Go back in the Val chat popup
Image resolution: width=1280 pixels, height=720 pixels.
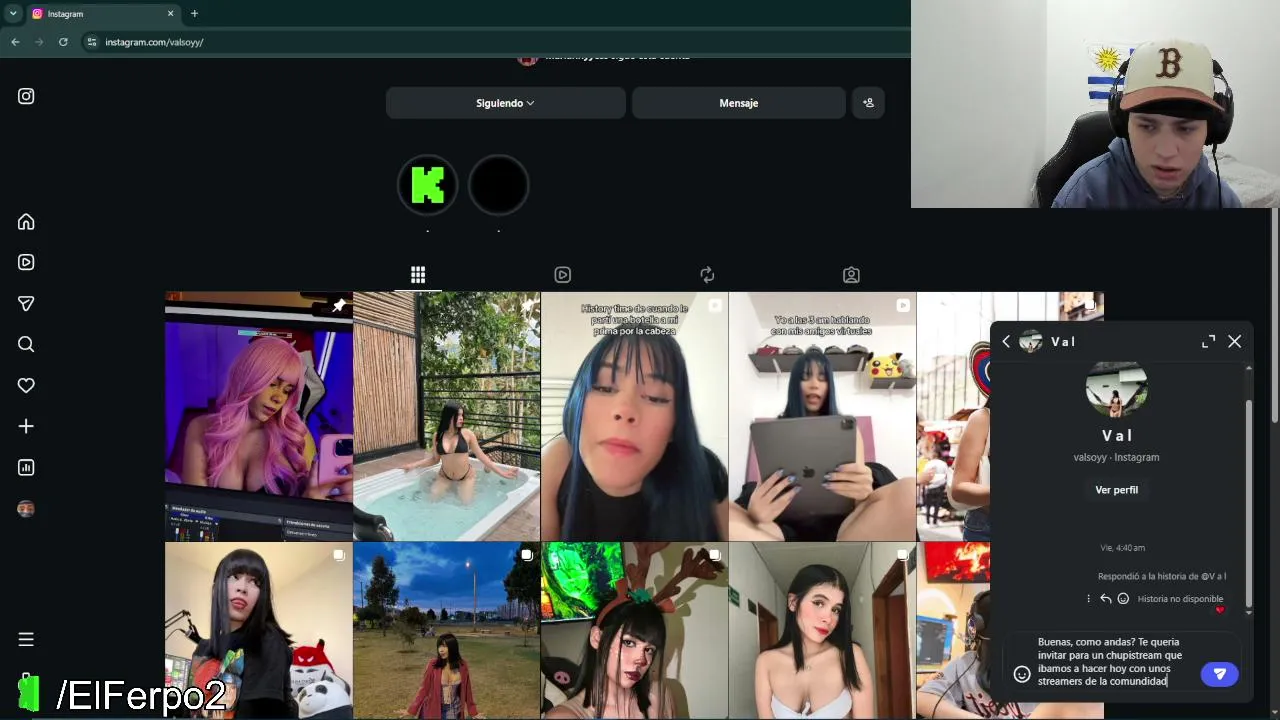(x=1006, y=341)
